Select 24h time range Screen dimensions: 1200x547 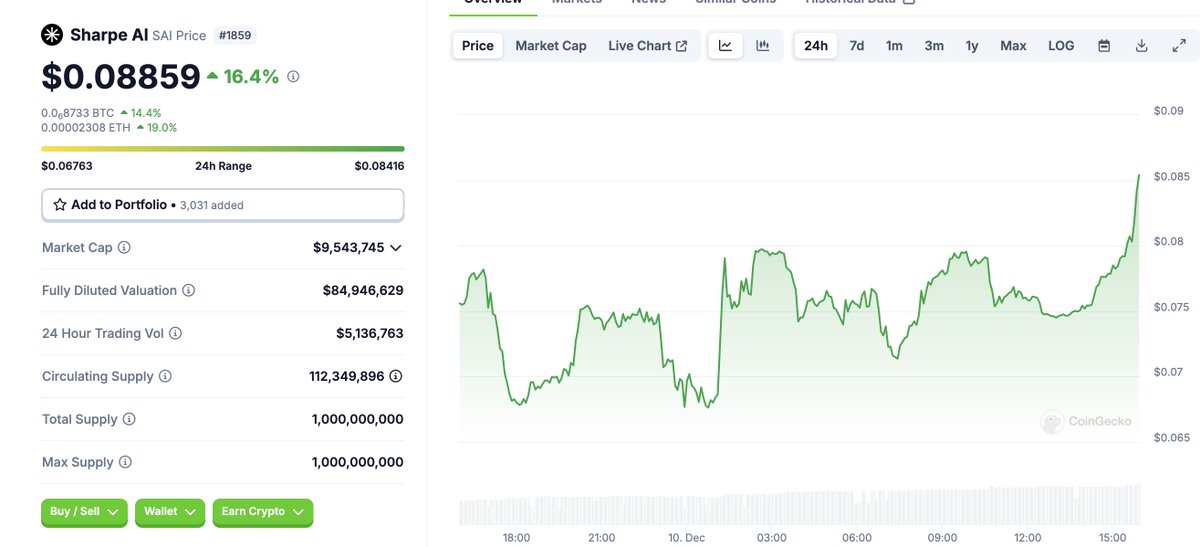coord(816,46)
